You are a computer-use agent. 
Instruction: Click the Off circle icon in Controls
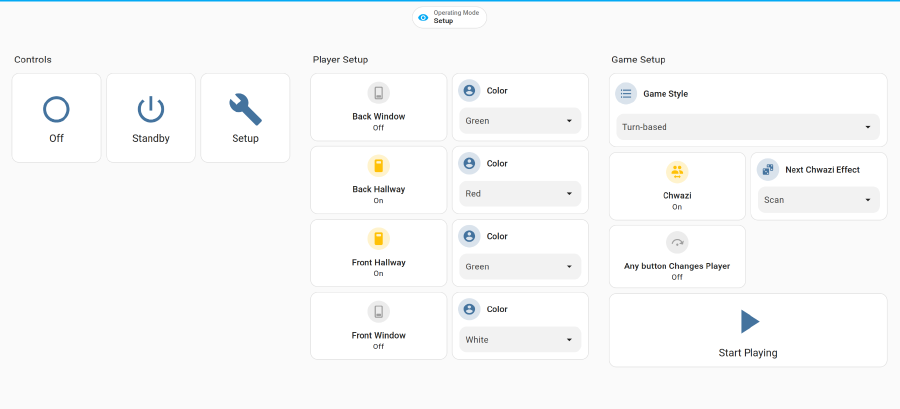56,109
